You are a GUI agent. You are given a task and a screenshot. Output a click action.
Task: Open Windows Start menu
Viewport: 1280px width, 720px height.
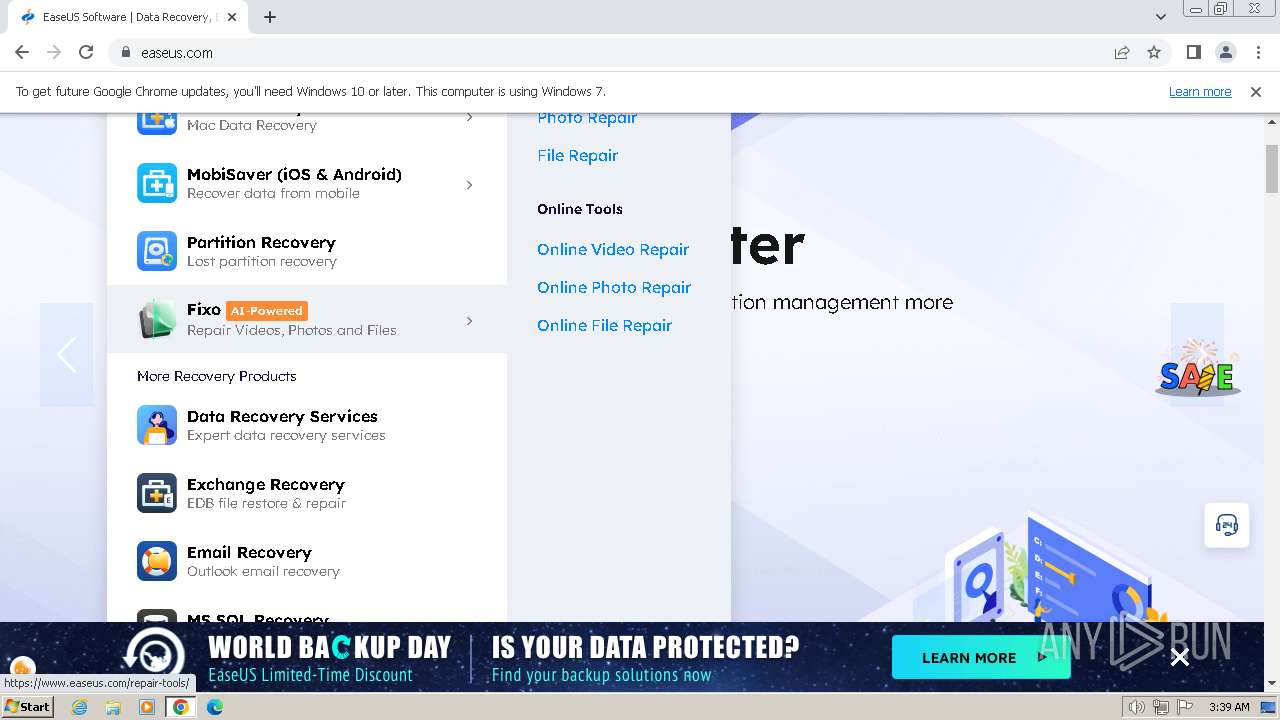[27, 707]
